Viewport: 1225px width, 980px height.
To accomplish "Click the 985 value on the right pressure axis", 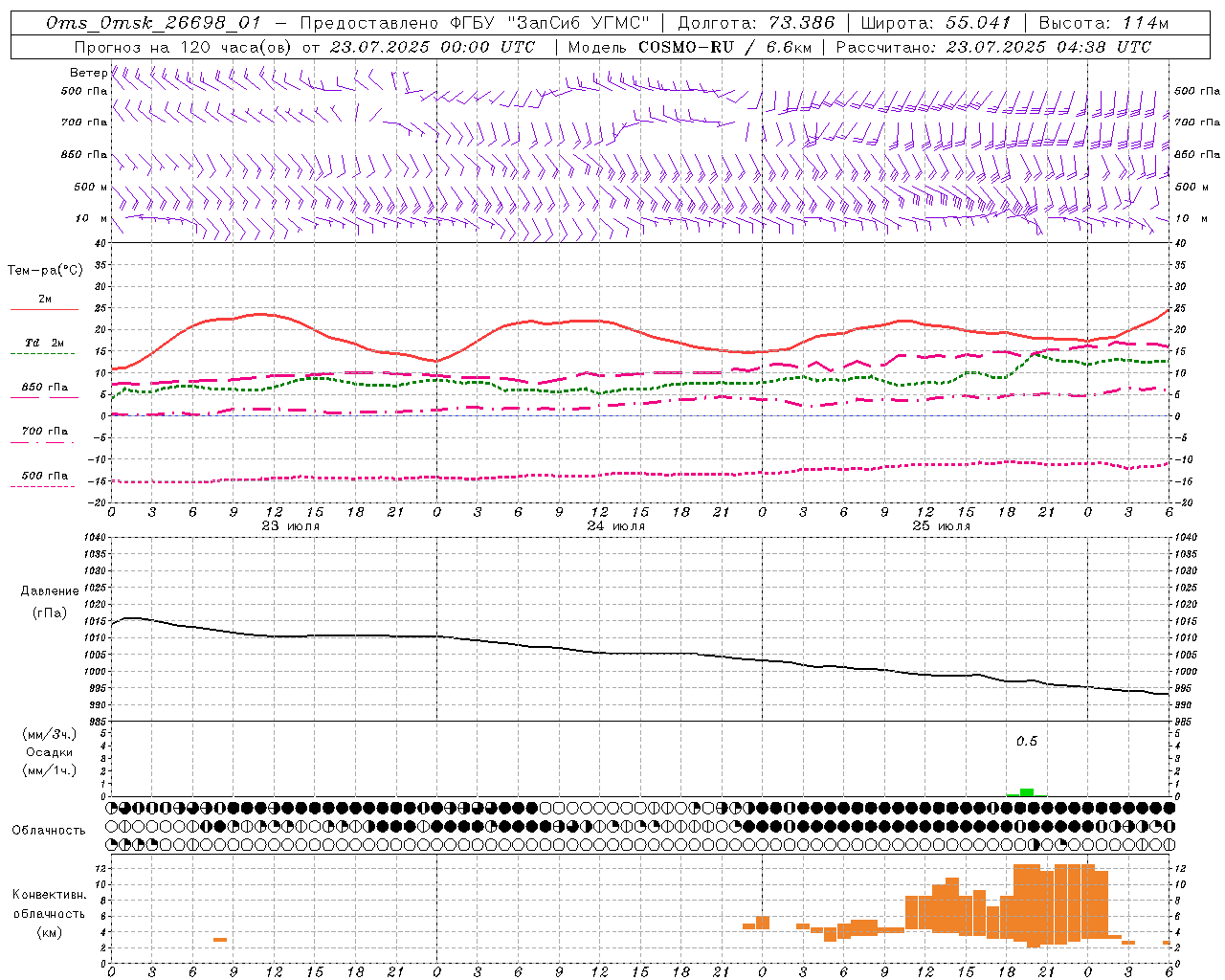I will point(1183,722).
